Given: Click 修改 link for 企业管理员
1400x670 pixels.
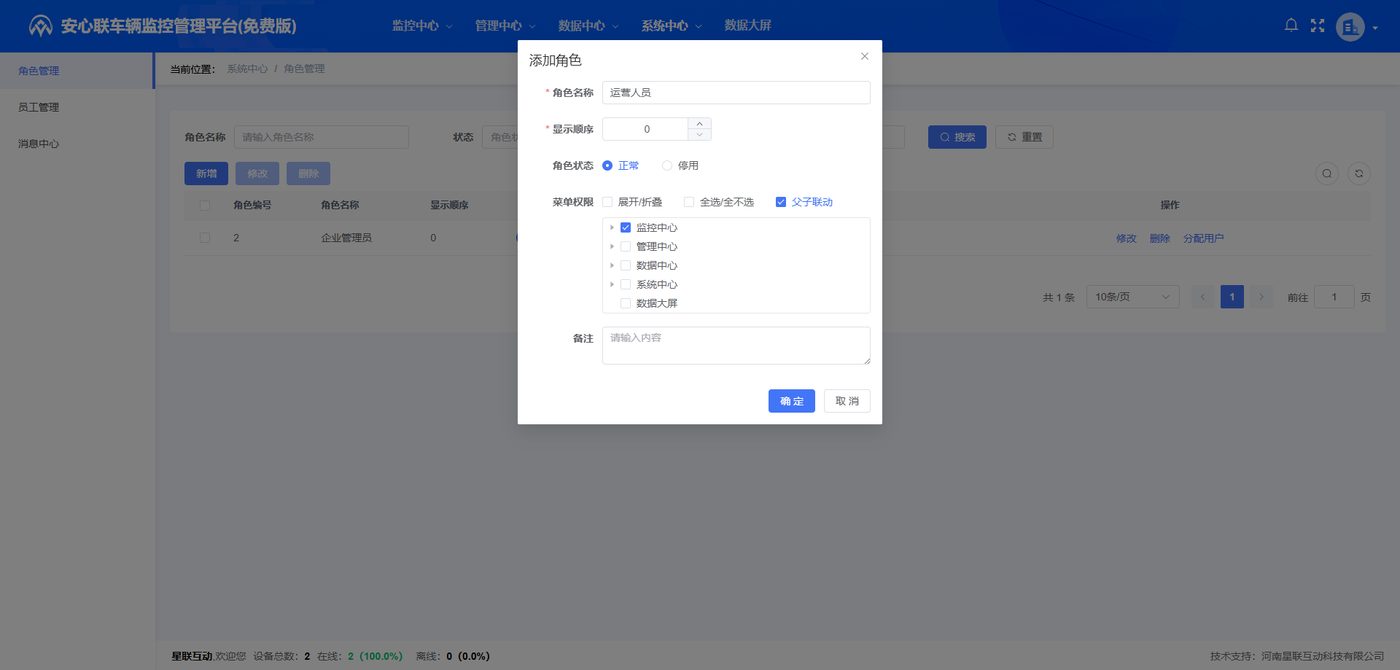Looking at the screenshot, I should [1126, 238].
